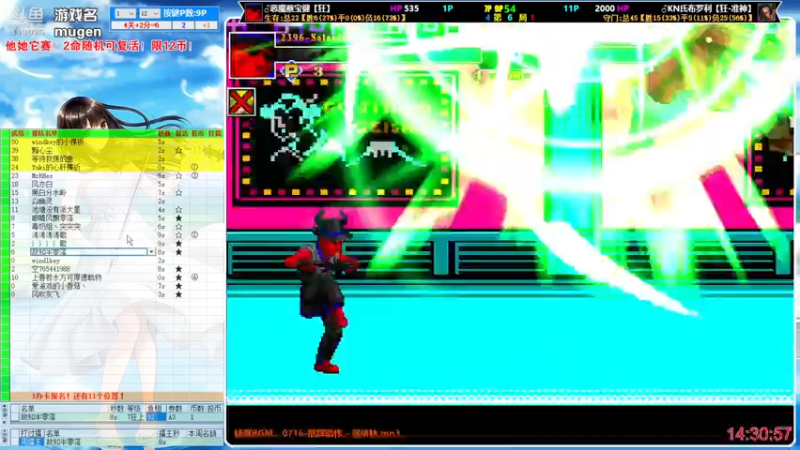The image size is (800, 450).
Task: Click the circled number in score 23 row
Action: click(x=194, y=176)
